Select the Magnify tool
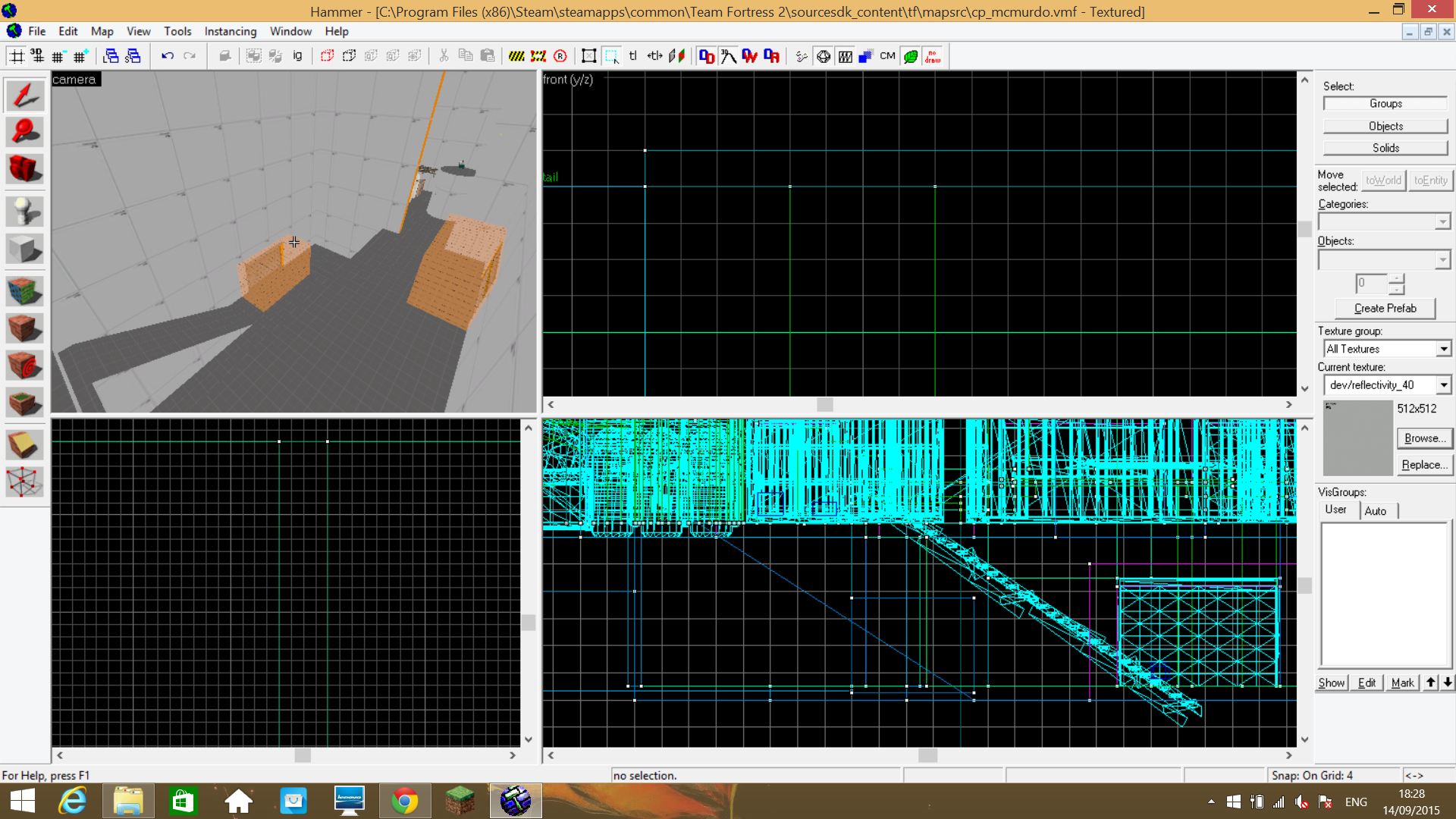The image size is (1456, 819). click(x=24, y=132)
